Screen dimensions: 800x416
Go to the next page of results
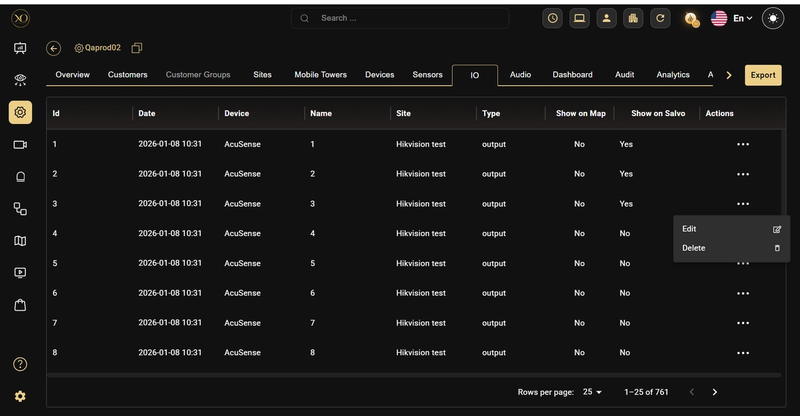[714, 391]
